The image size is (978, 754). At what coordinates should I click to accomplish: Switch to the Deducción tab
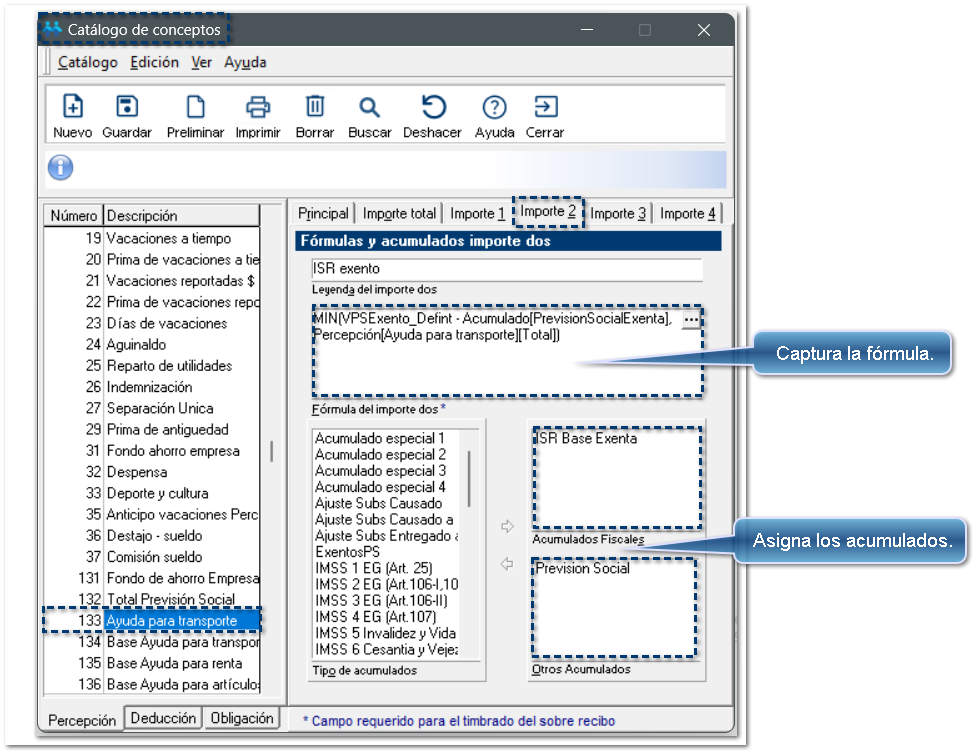tap(163, 718)
